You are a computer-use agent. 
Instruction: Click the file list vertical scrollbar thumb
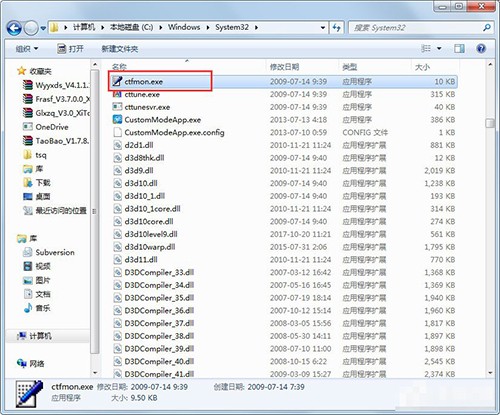(x=490, y=123)
